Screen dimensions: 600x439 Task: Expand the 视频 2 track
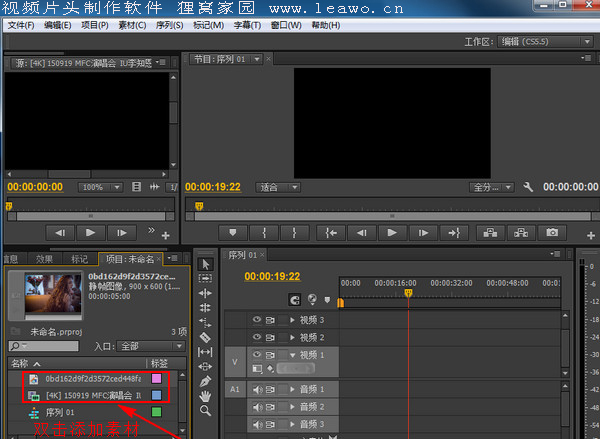coord(293,337)
